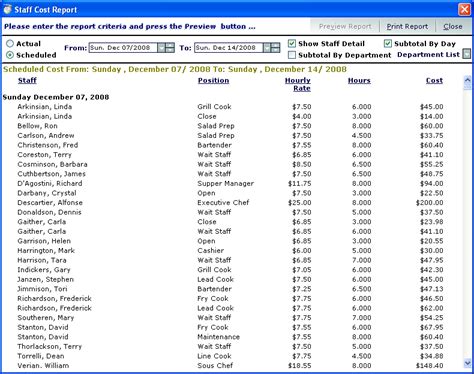This screenshot has width=474, height=374.
Task: Click the $94.00 cost value
Action: pyautogui.click(x=432, y=184)
